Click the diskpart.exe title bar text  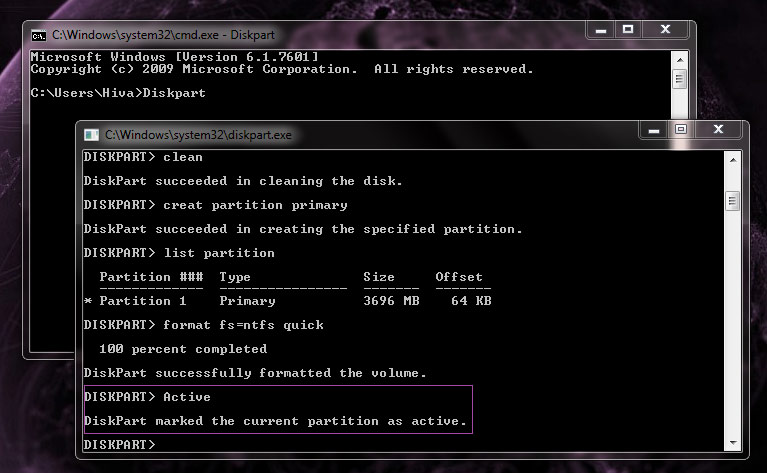198,134
